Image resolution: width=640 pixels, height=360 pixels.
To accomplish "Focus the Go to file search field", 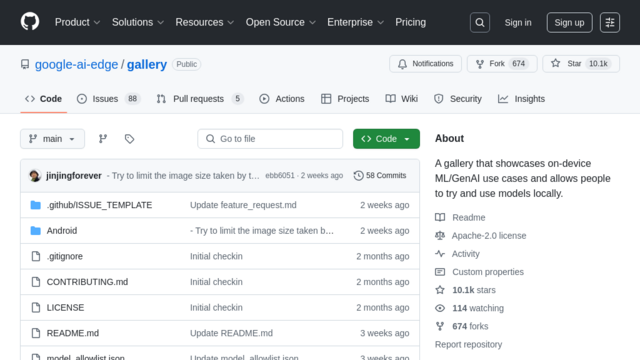I will [x=270, y=139].
